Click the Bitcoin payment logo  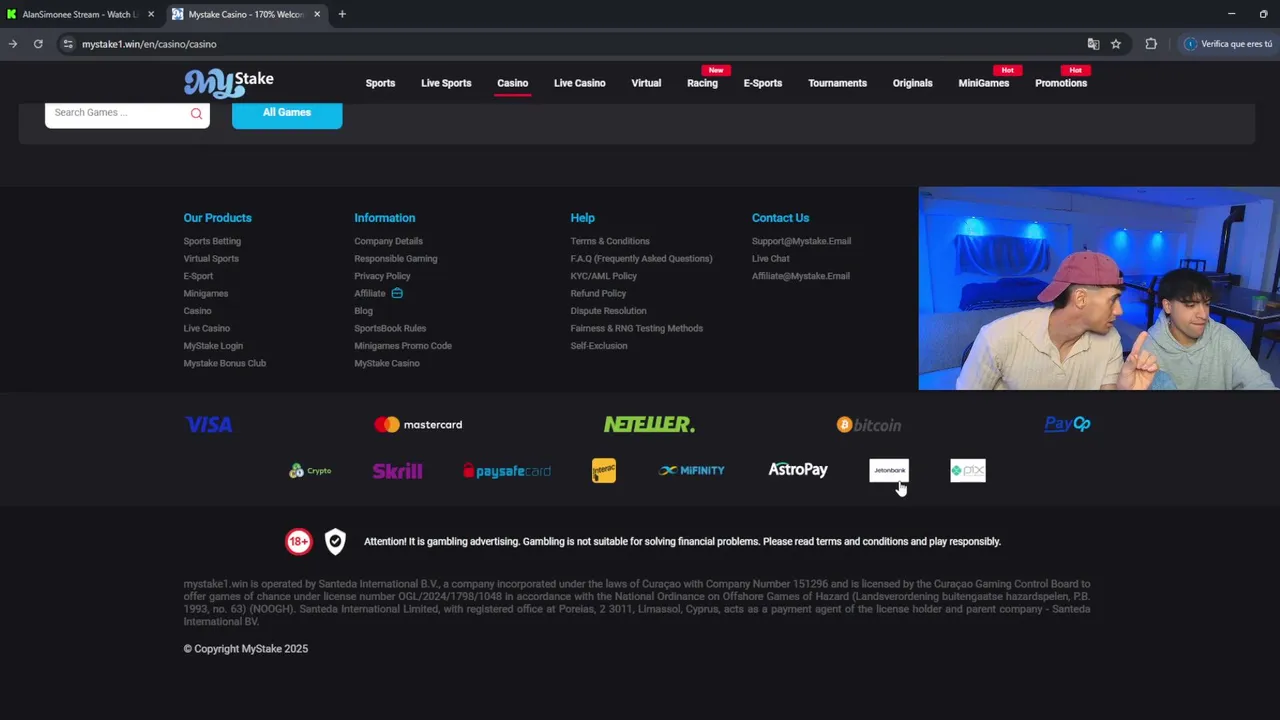(869, 425)
